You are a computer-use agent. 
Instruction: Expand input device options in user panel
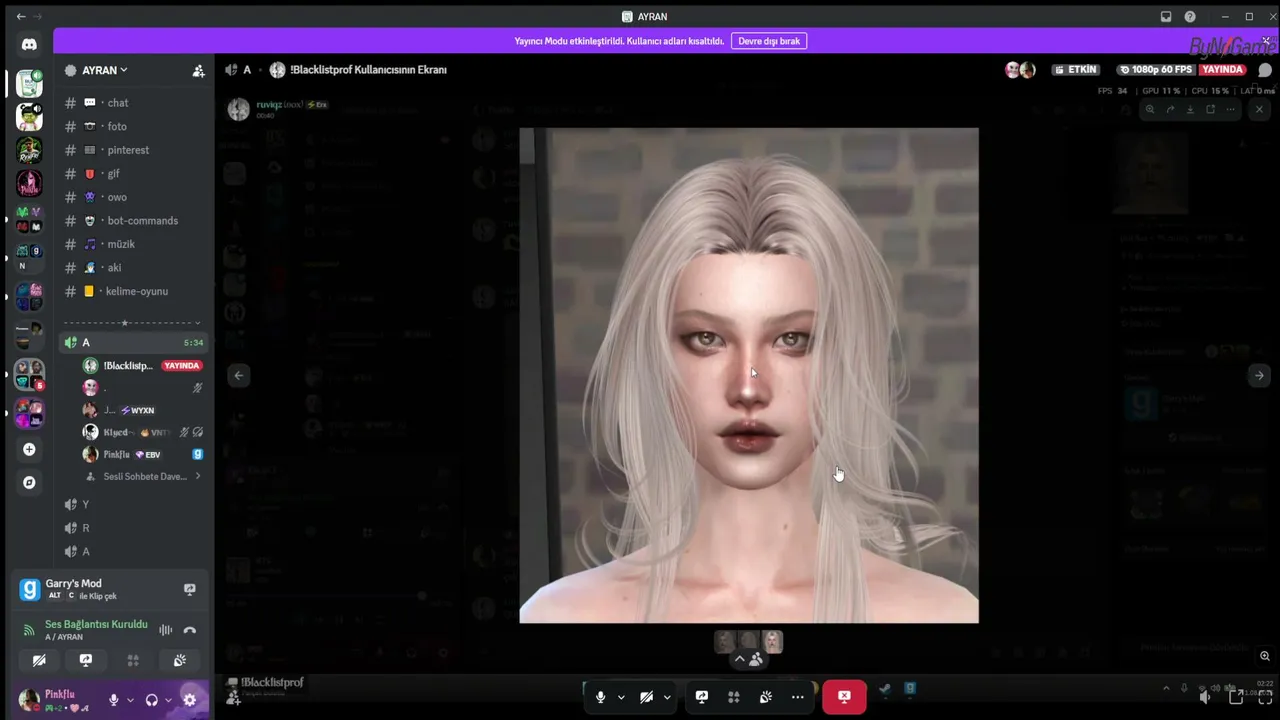point(130,700)
